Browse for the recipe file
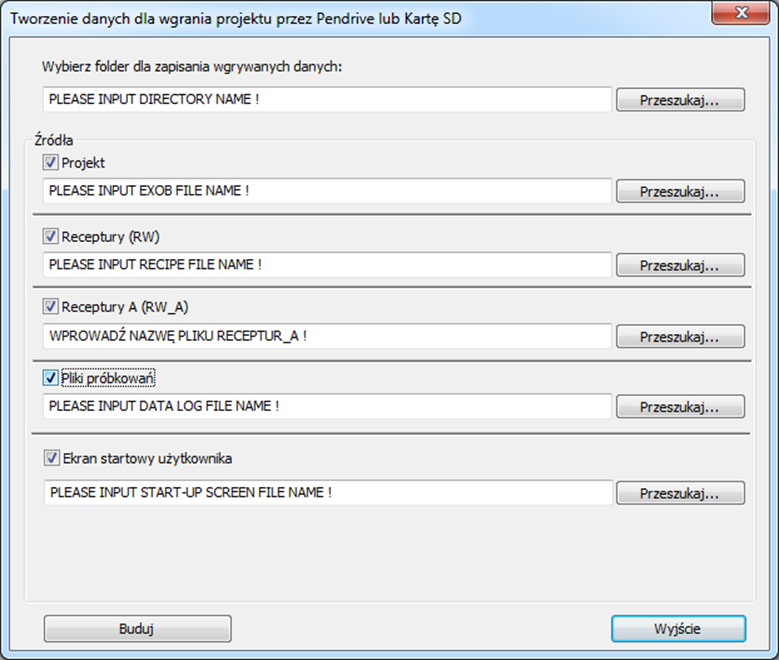 point(680,265)
